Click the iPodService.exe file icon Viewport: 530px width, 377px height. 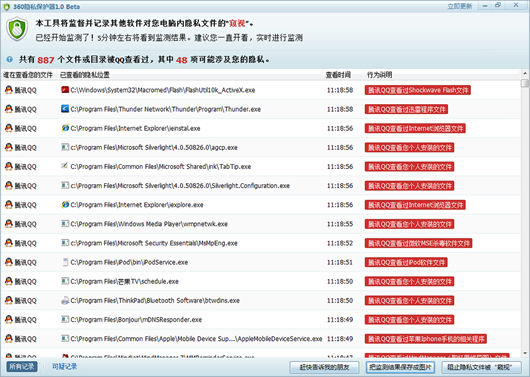pyautogui.click(x=65, y=262)
